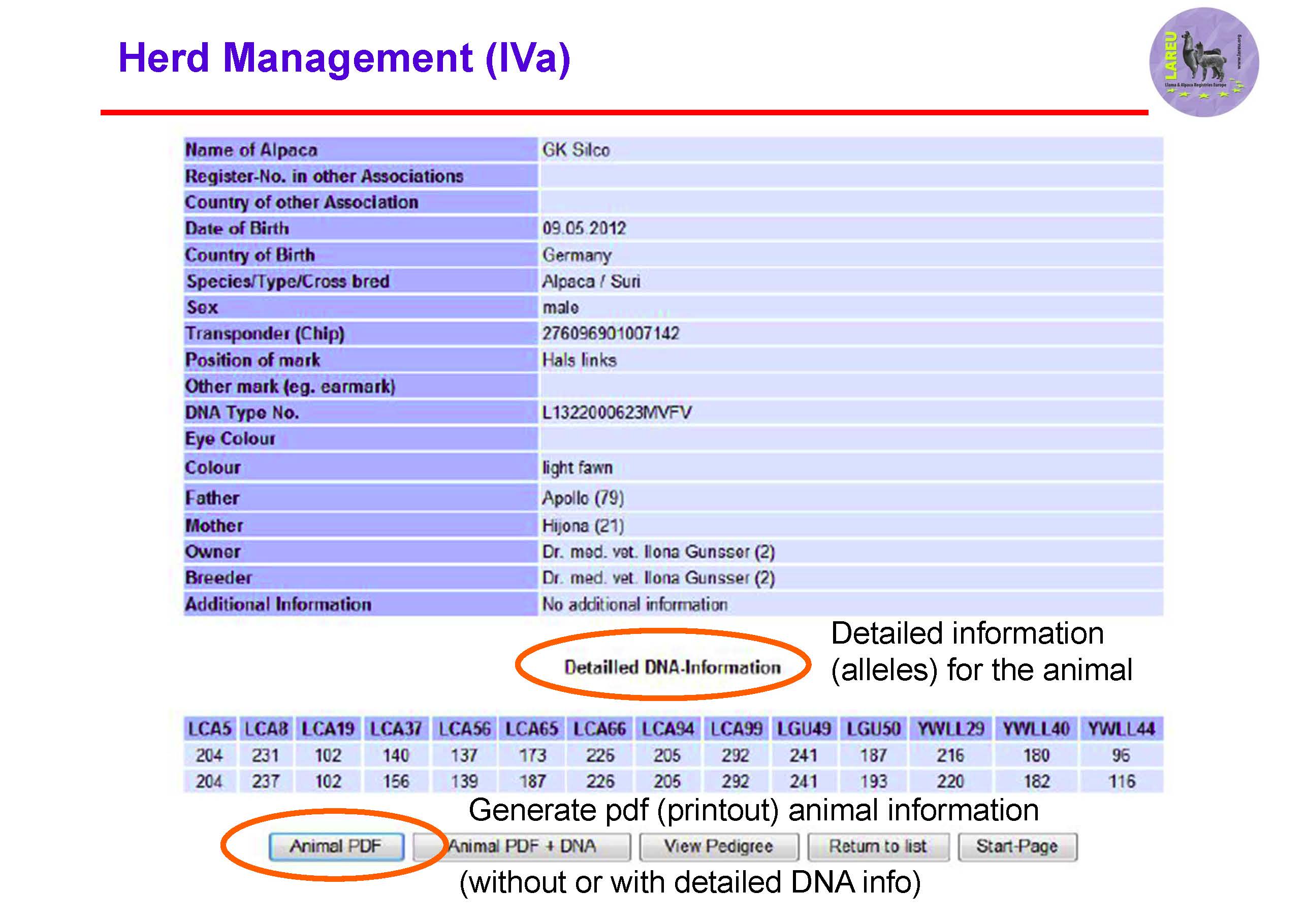
Task: Open the View Pedigree button
Action: tap(719, 847)
